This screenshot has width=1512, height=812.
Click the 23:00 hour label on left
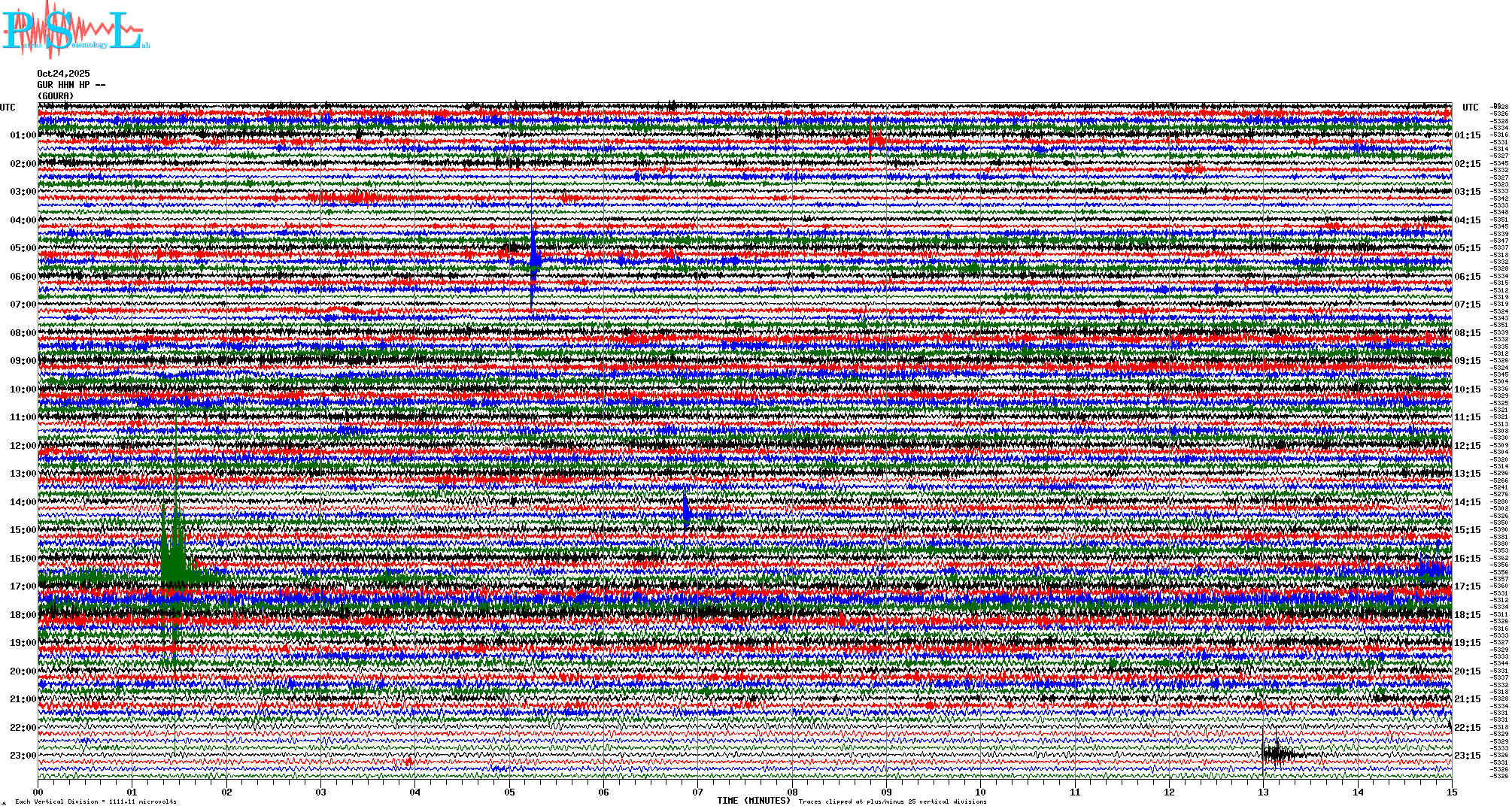tap(23, 756)
